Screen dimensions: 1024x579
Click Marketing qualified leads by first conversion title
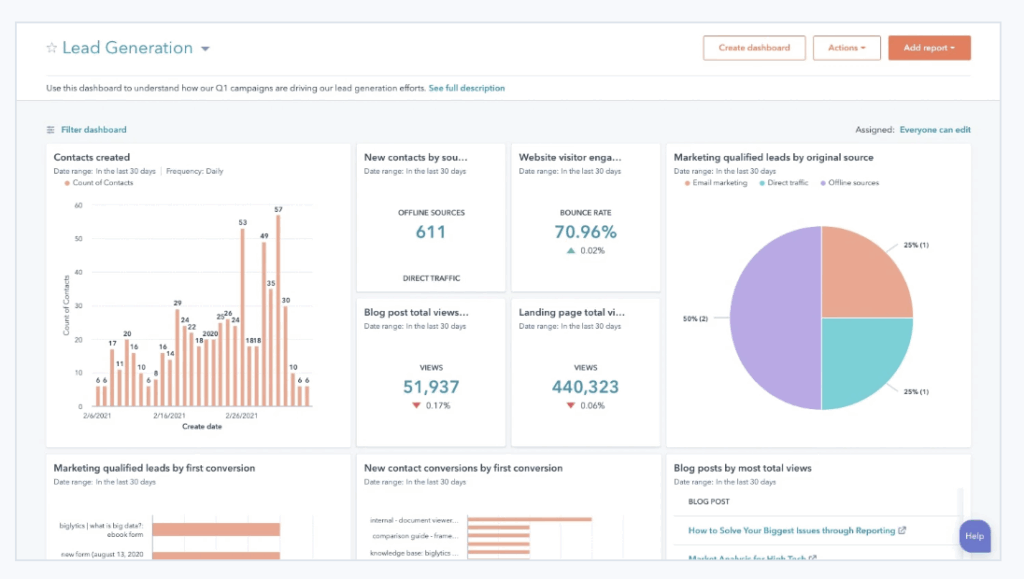click(x=154, y=468)
